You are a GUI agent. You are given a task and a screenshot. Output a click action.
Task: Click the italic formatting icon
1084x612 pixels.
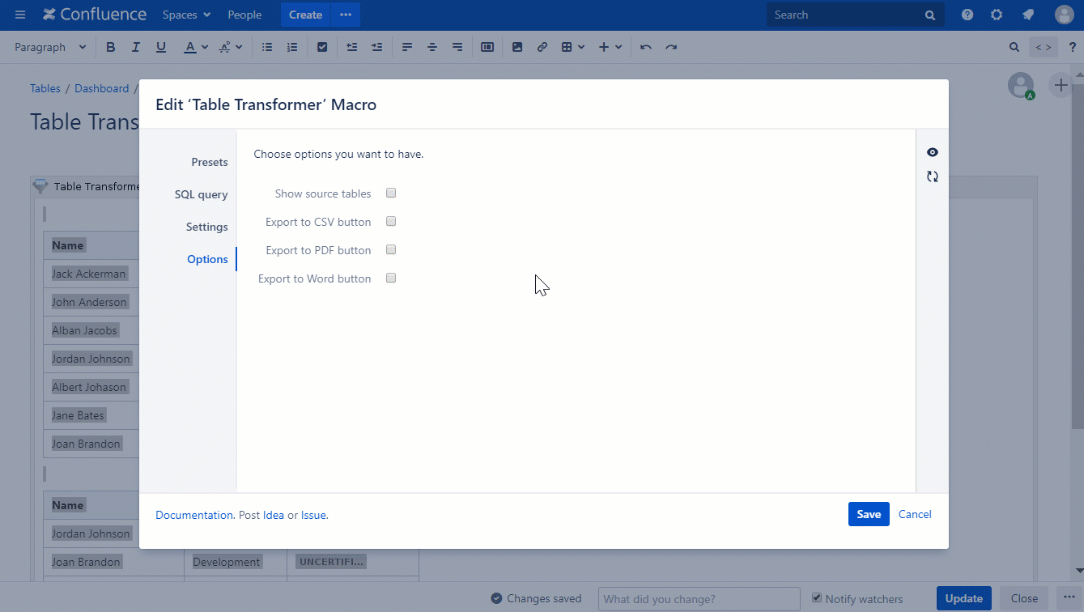tap(135, 47)
